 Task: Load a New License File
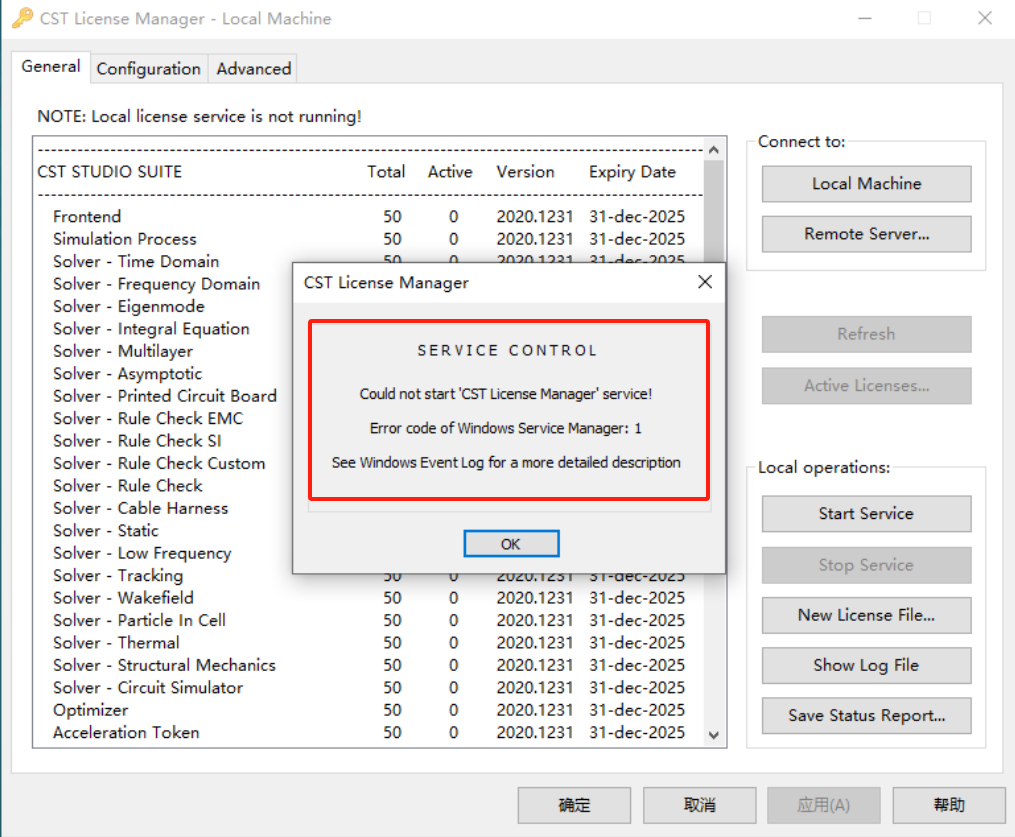tap(866, 615)
